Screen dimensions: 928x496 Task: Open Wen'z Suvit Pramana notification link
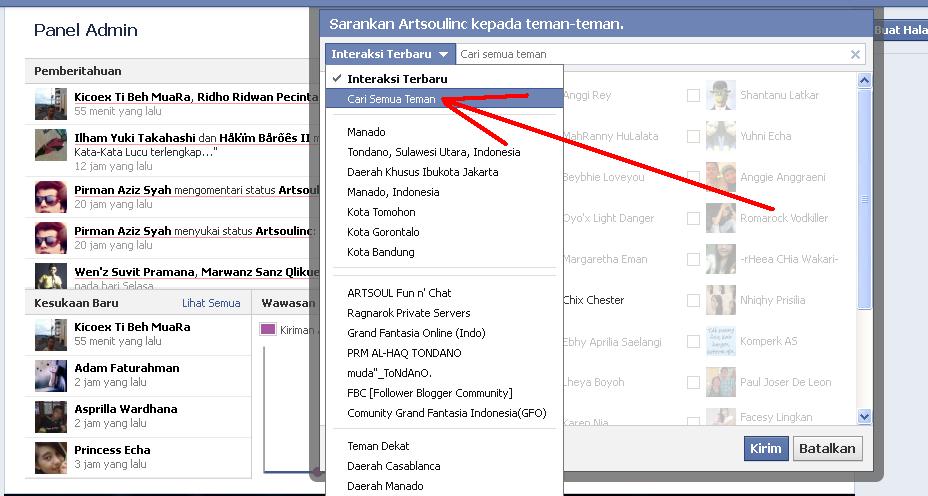134,272
